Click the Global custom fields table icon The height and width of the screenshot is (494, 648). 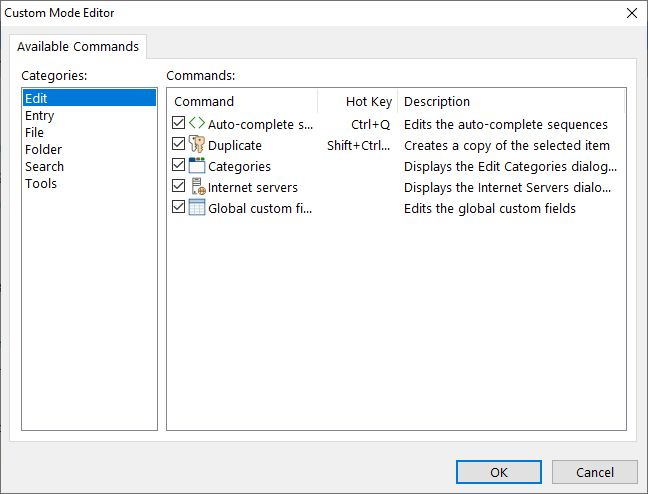197,207
